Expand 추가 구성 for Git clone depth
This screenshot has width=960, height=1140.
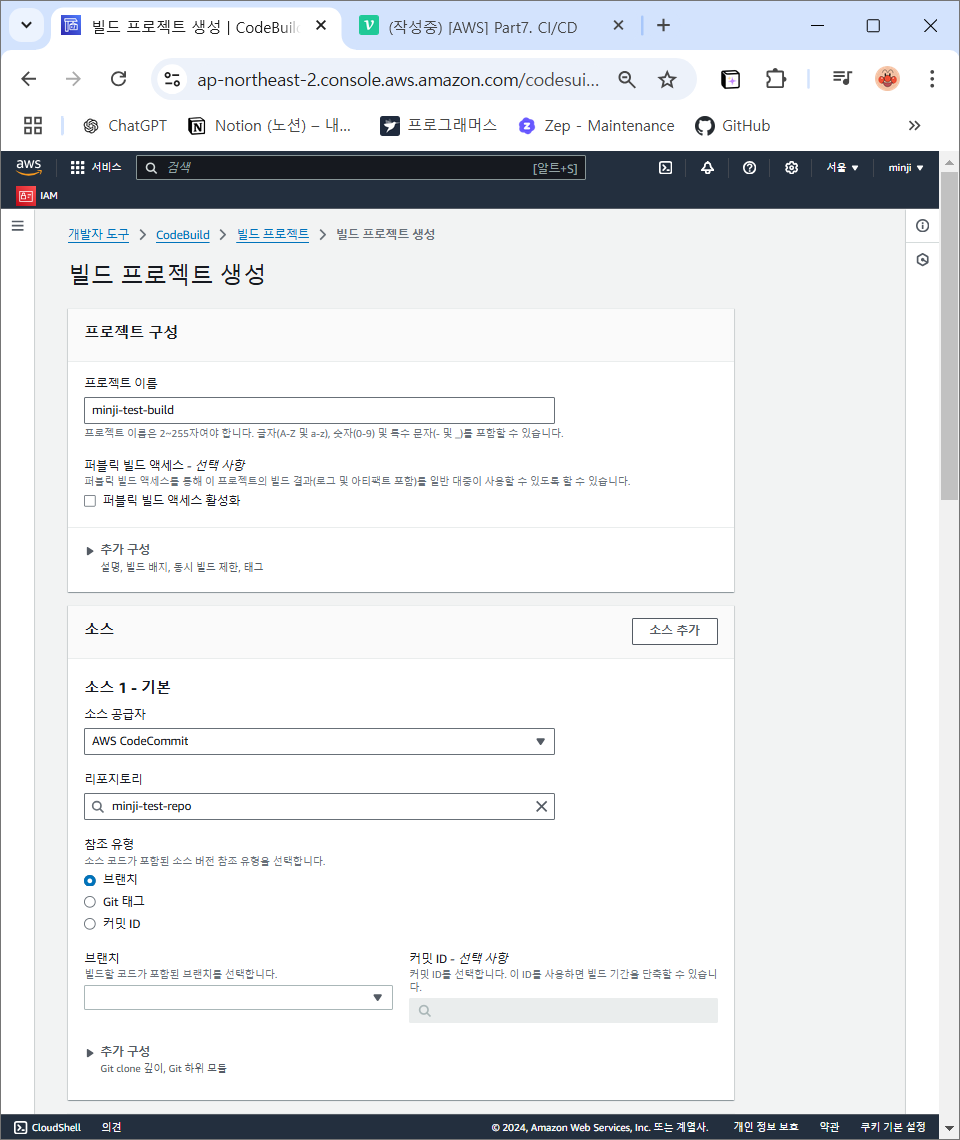click(x=125, y=1051)
